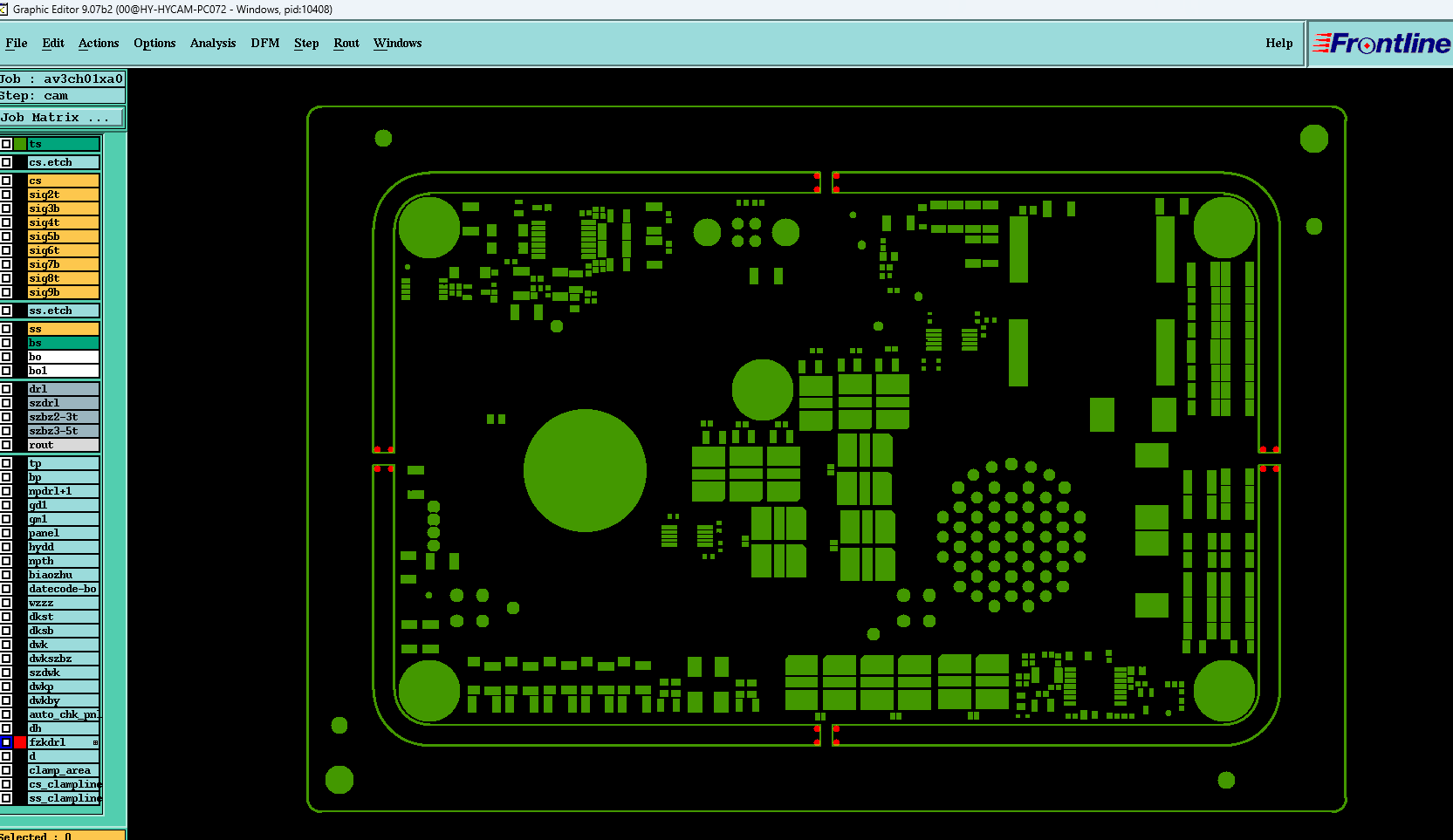Click the Frontline logo in the header

coord(1381,43)
